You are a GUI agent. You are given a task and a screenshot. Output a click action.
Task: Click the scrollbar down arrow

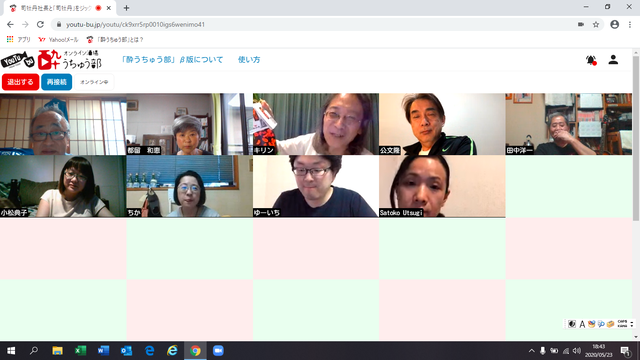[636, 337]
